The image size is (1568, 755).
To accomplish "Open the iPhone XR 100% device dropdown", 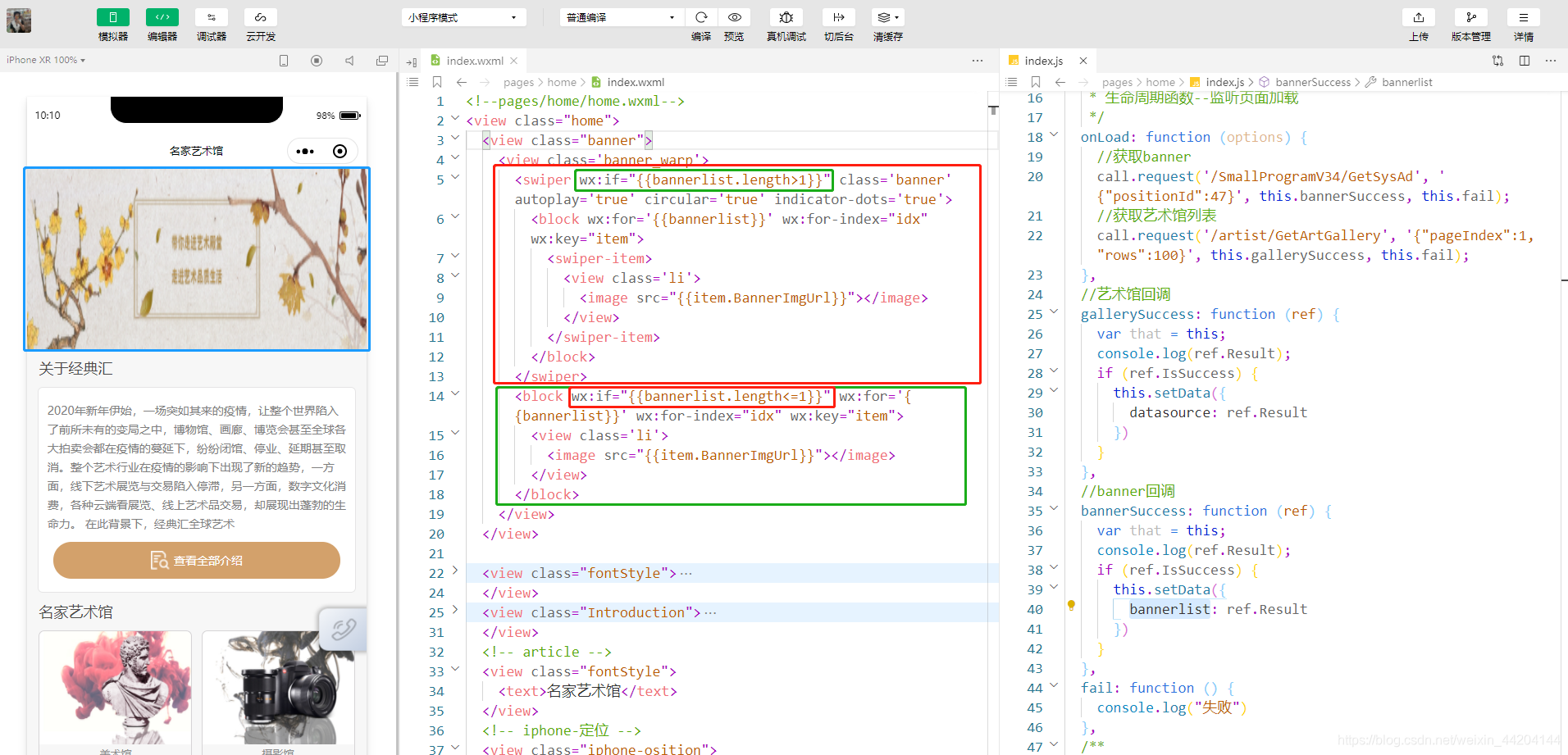I will tap(46, 60).
